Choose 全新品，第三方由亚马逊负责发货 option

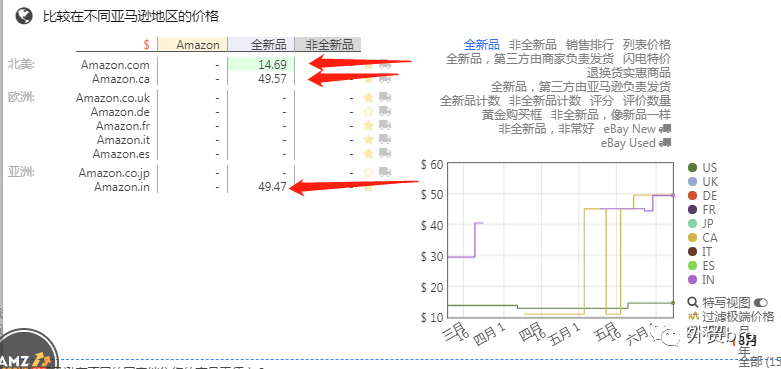point(581,87)
